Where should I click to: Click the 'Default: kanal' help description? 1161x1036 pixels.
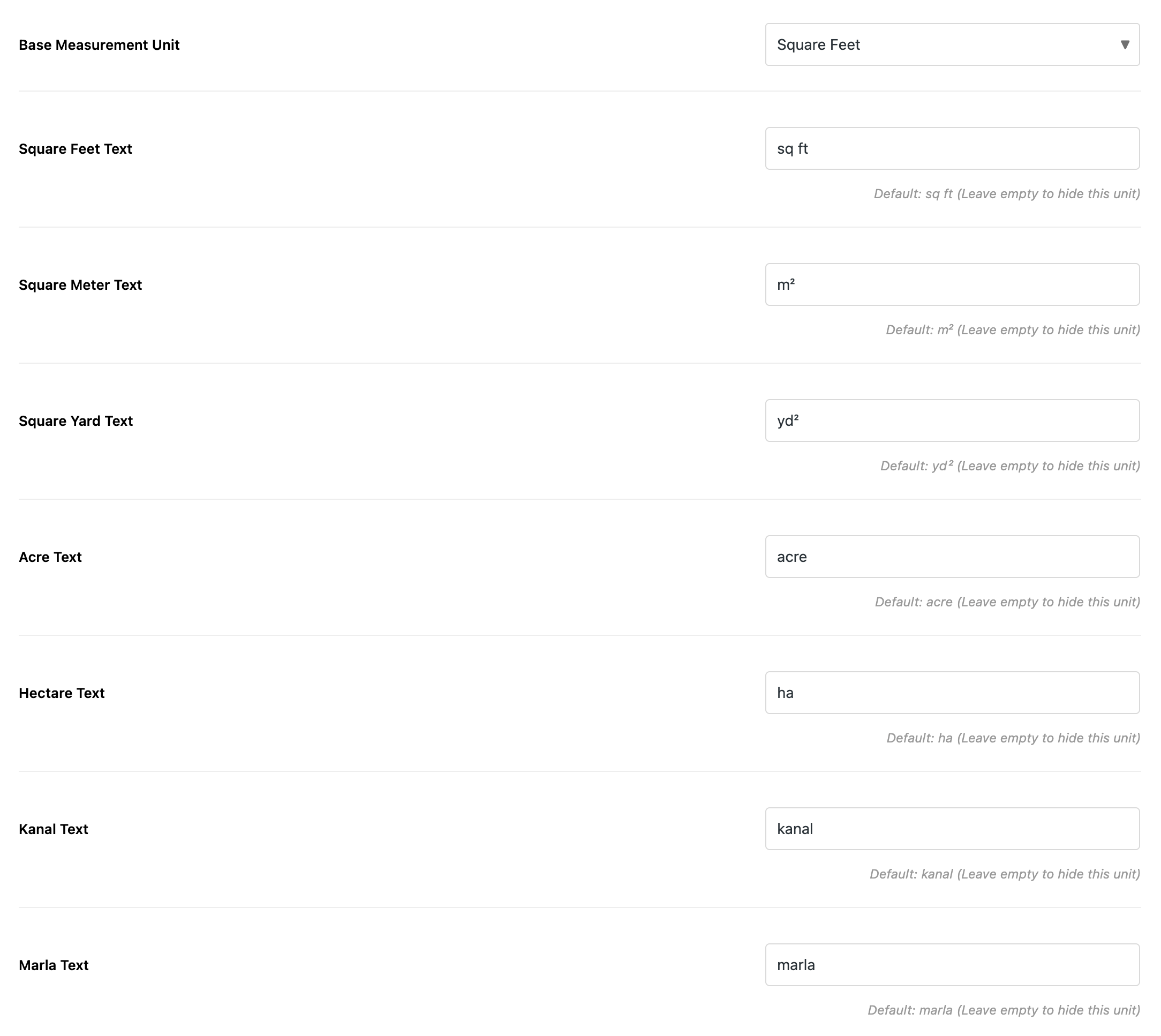1005,874
